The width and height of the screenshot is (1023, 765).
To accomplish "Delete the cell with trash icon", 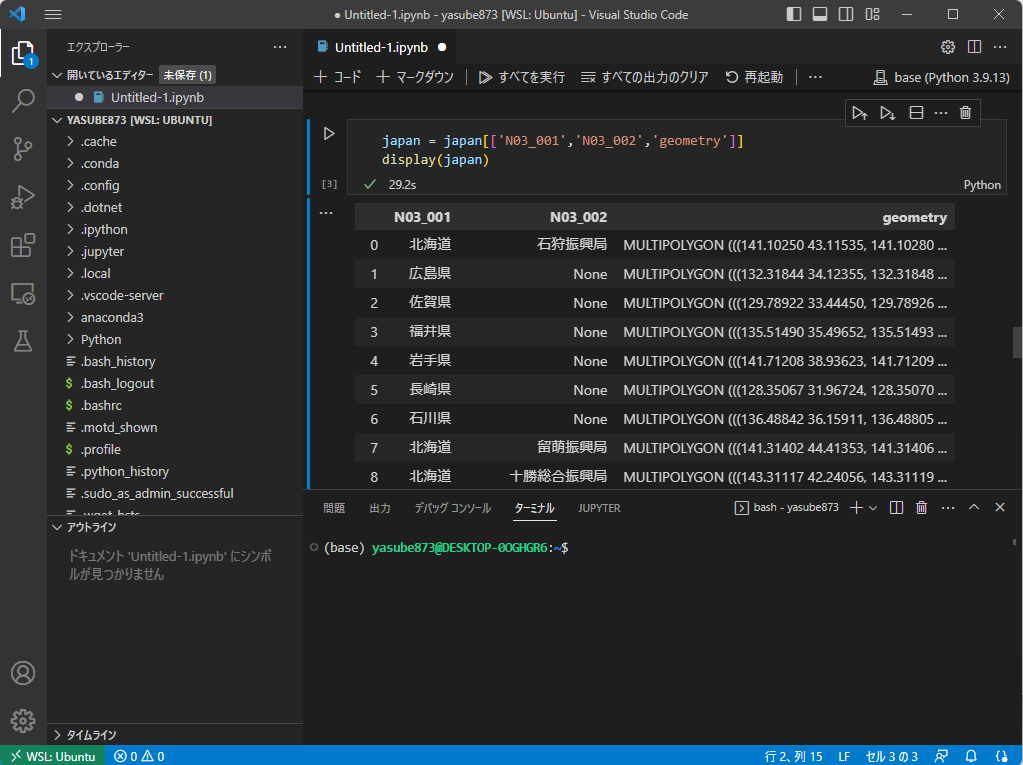I will 966,113.
